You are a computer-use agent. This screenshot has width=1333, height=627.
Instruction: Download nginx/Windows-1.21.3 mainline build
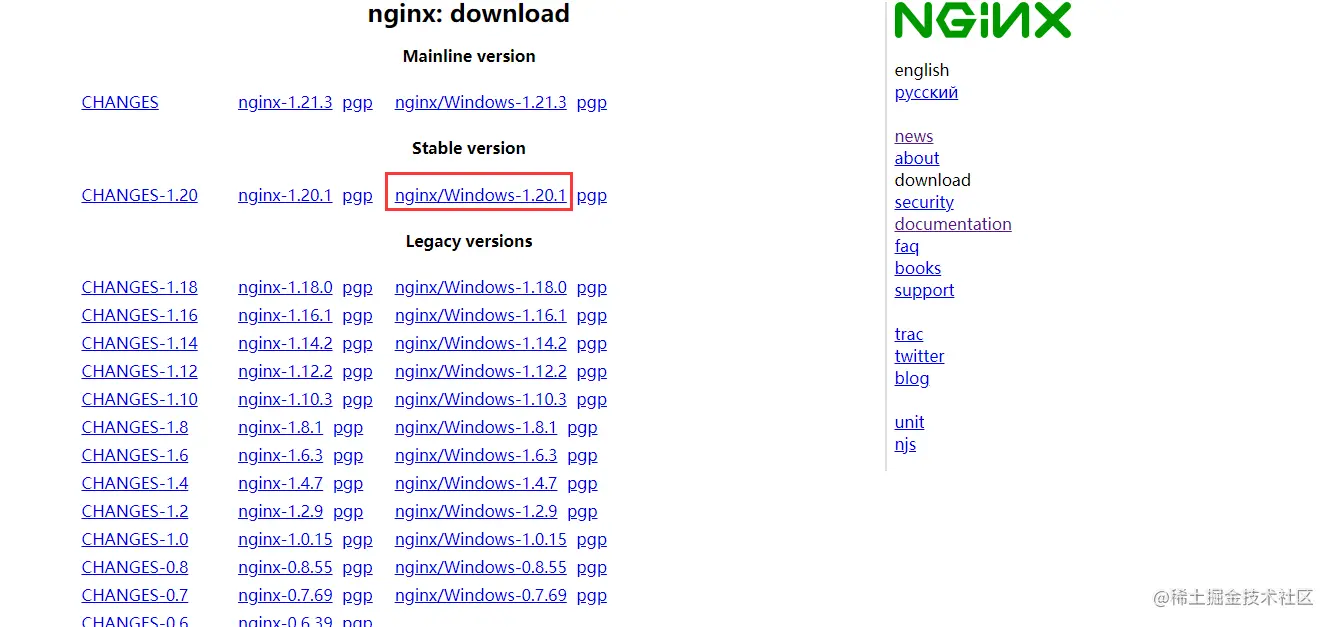point(480,101)
